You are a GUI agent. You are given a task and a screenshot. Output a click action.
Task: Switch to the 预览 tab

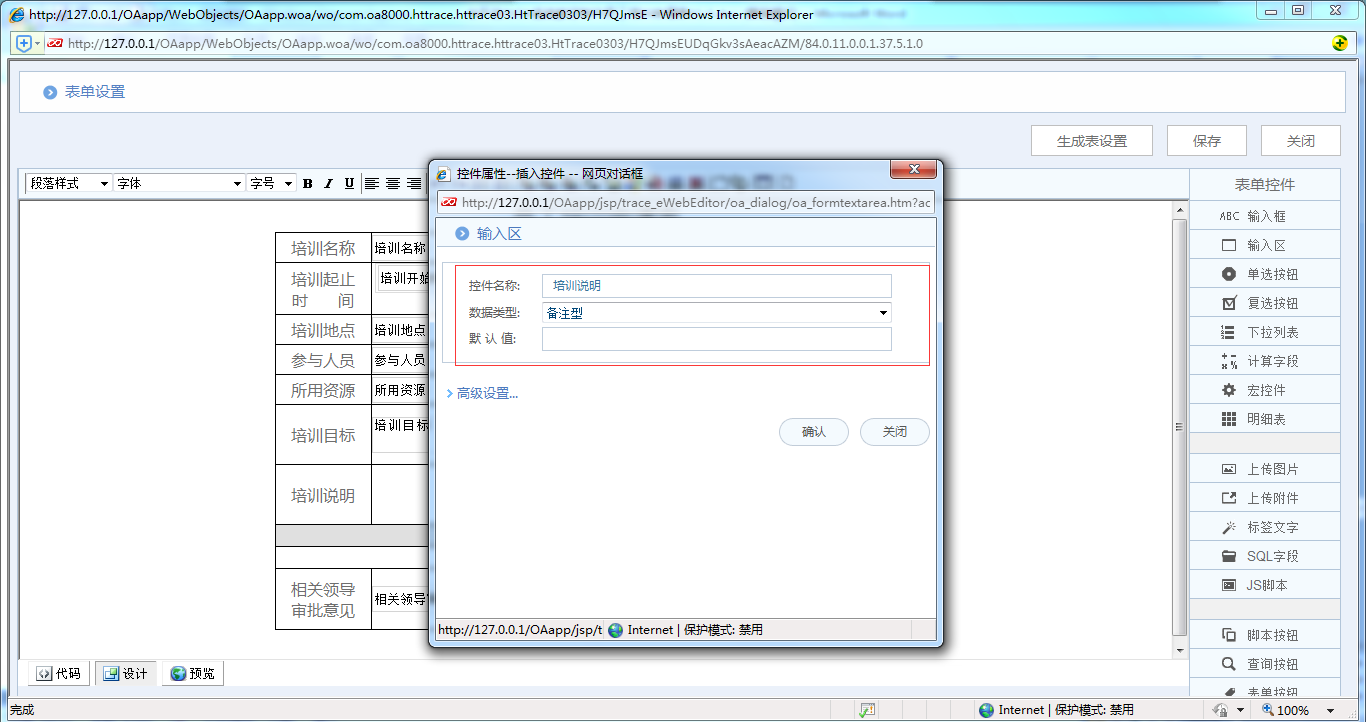(x=192, y=673)
